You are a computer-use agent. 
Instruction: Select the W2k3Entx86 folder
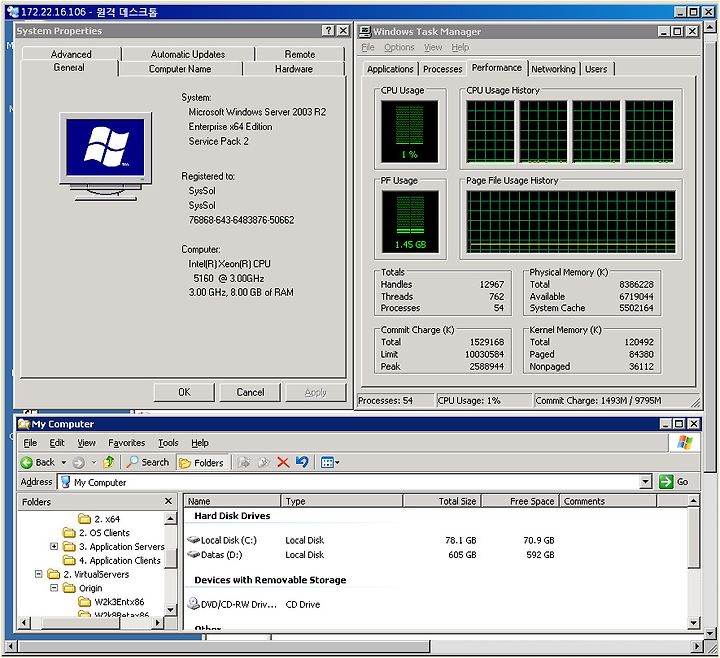(x=112, y=602)
